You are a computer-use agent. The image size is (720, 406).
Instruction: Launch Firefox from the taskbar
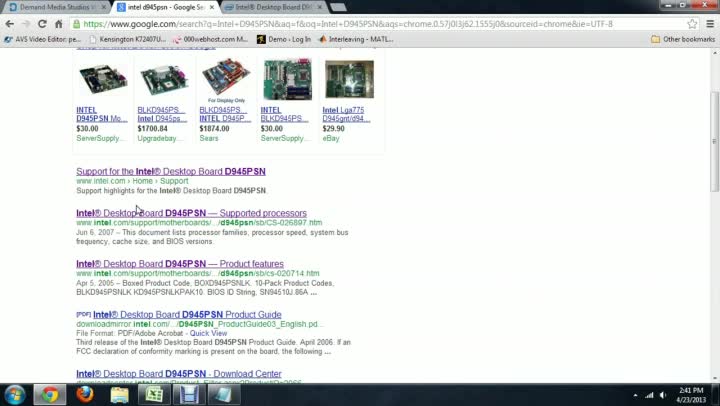(85, 394)
